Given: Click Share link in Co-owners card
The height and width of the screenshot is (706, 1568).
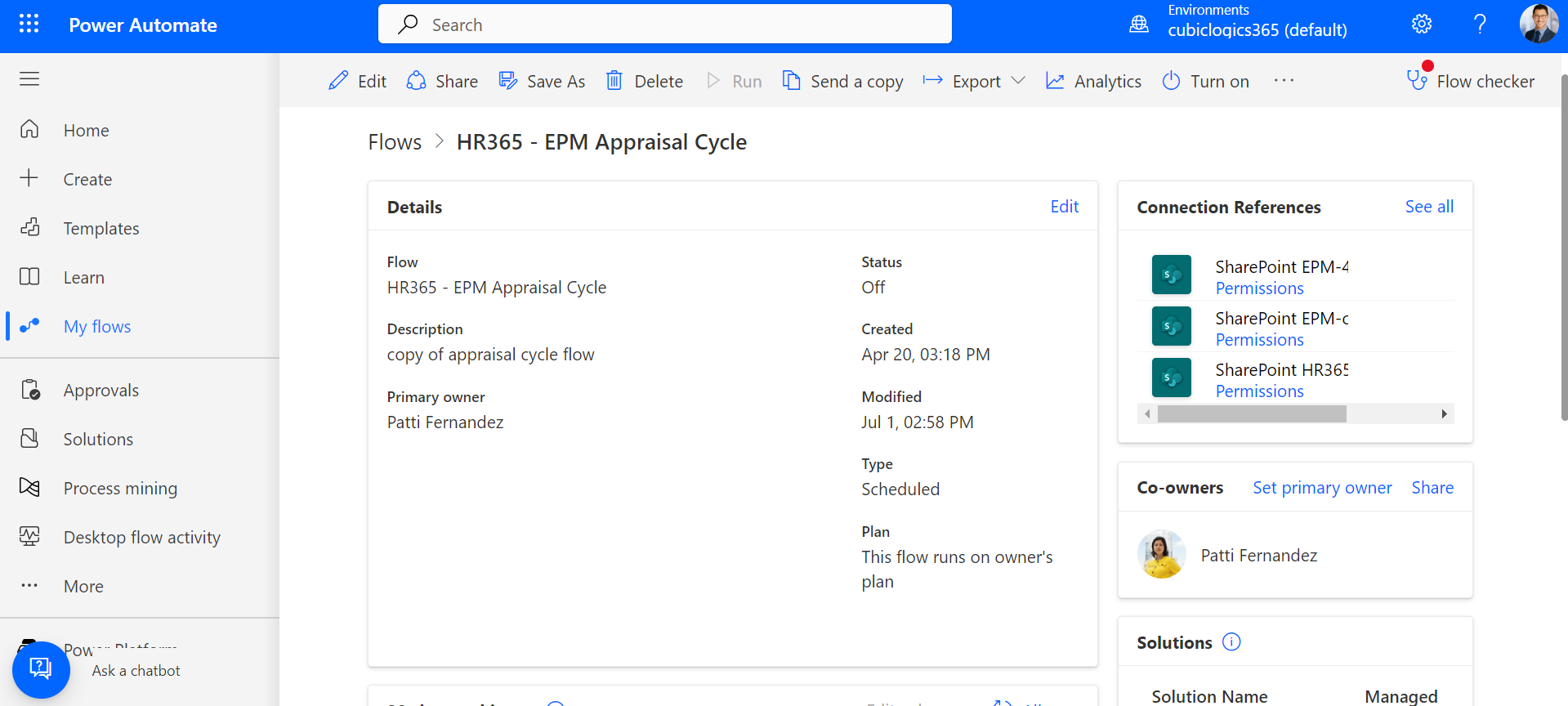Looking at the screenshot, I should coord(1432,488).
